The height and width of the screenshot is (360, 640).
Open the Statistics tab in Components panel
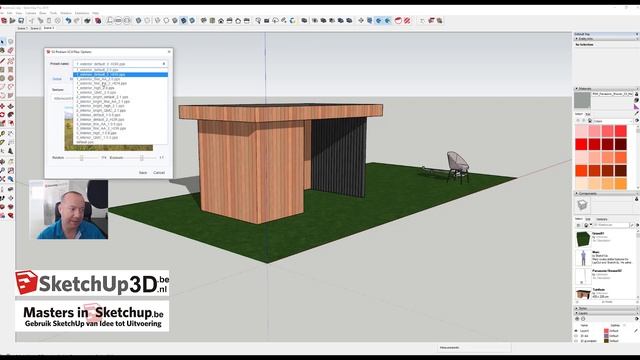click(x=602, y=219)
